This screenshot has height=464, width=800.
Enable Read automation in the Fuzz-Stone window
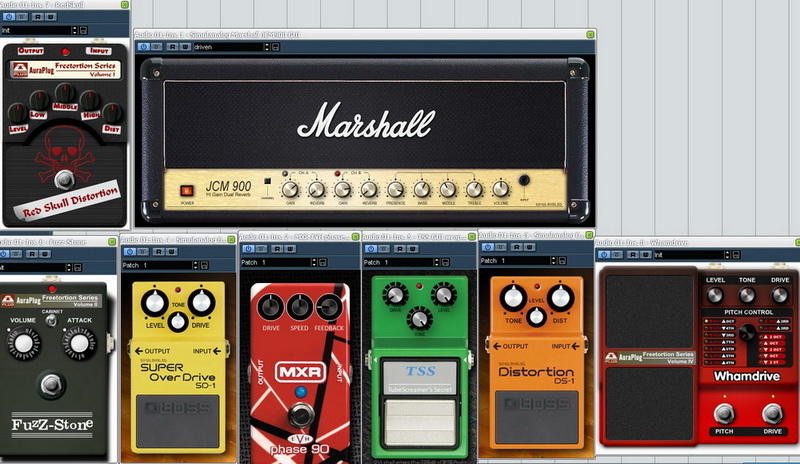coord(33,254)
